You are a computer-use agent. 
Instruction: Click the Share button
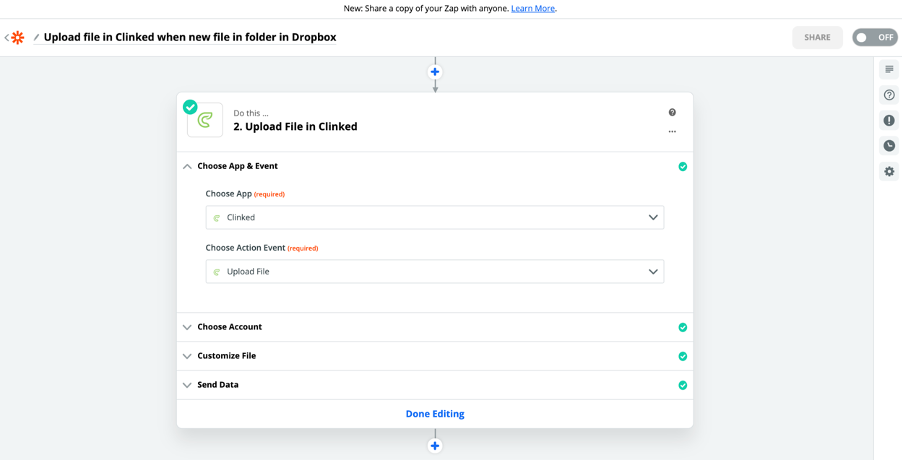[x=817, y=38]
